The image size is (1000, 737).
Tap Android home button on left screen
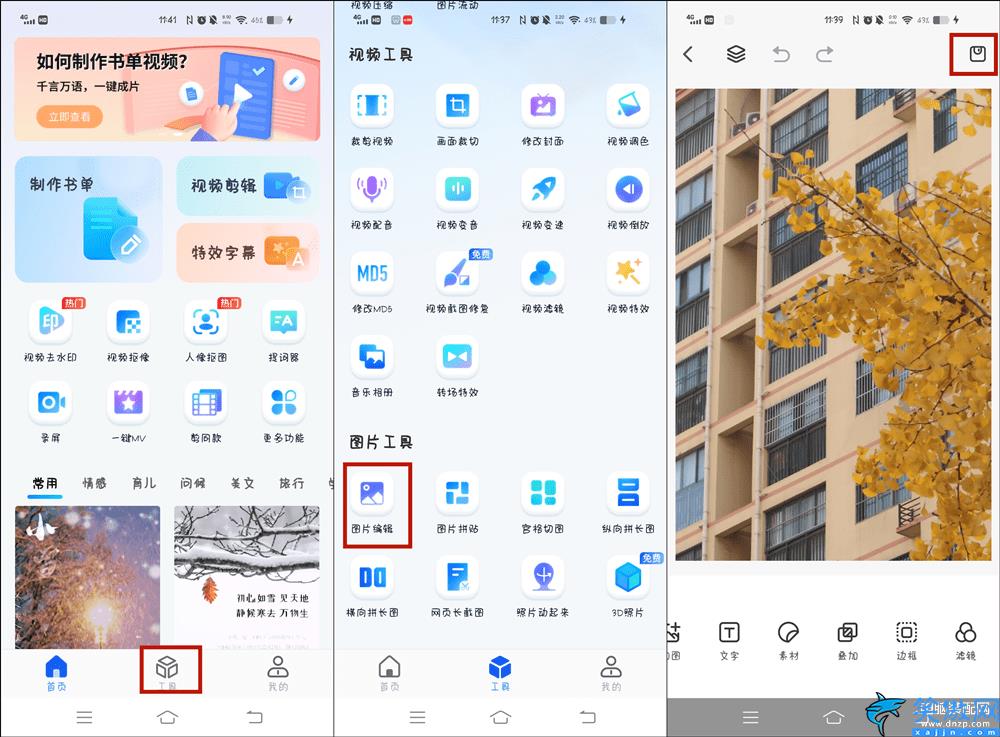coord(167,717)
